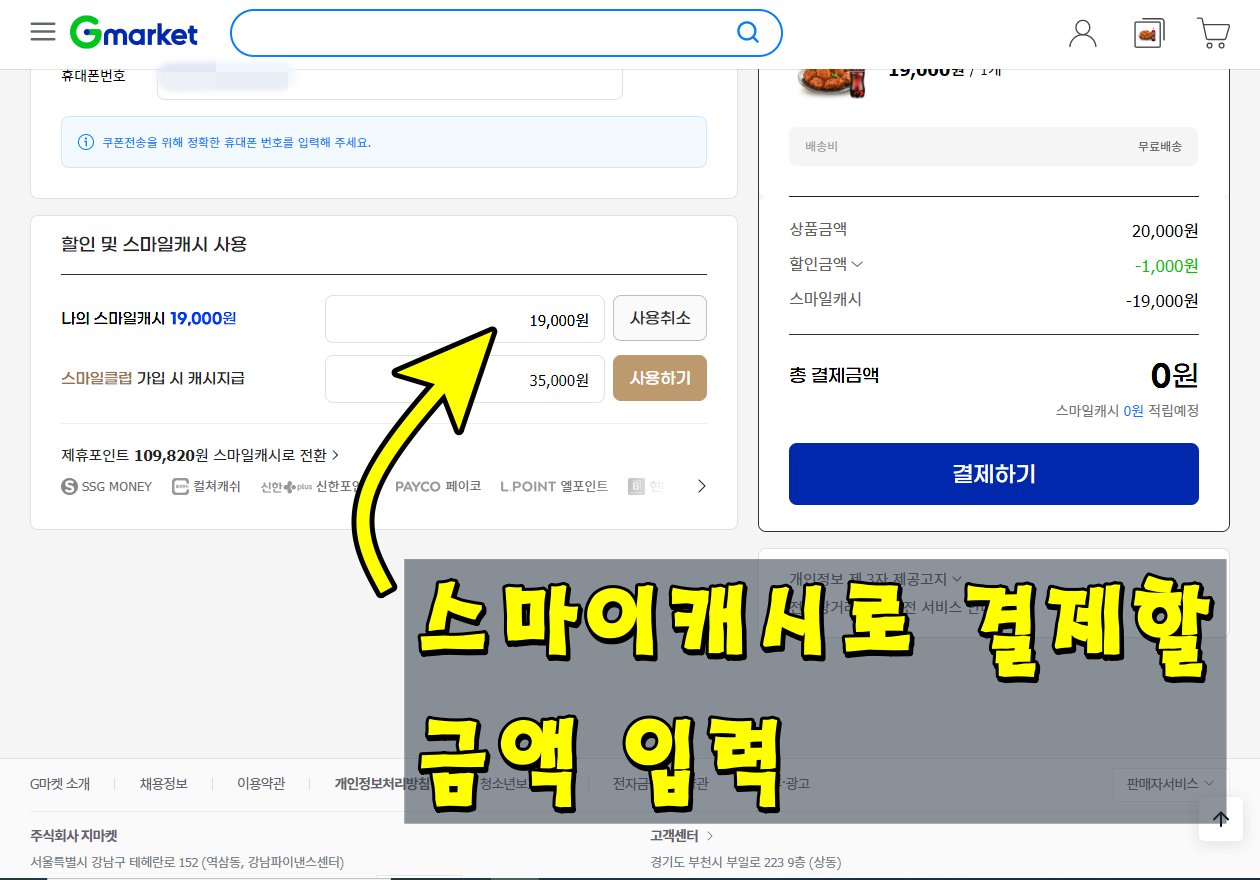Click the scroll-to-top arrow button

pyautogui.click(x=1221, y=819)
